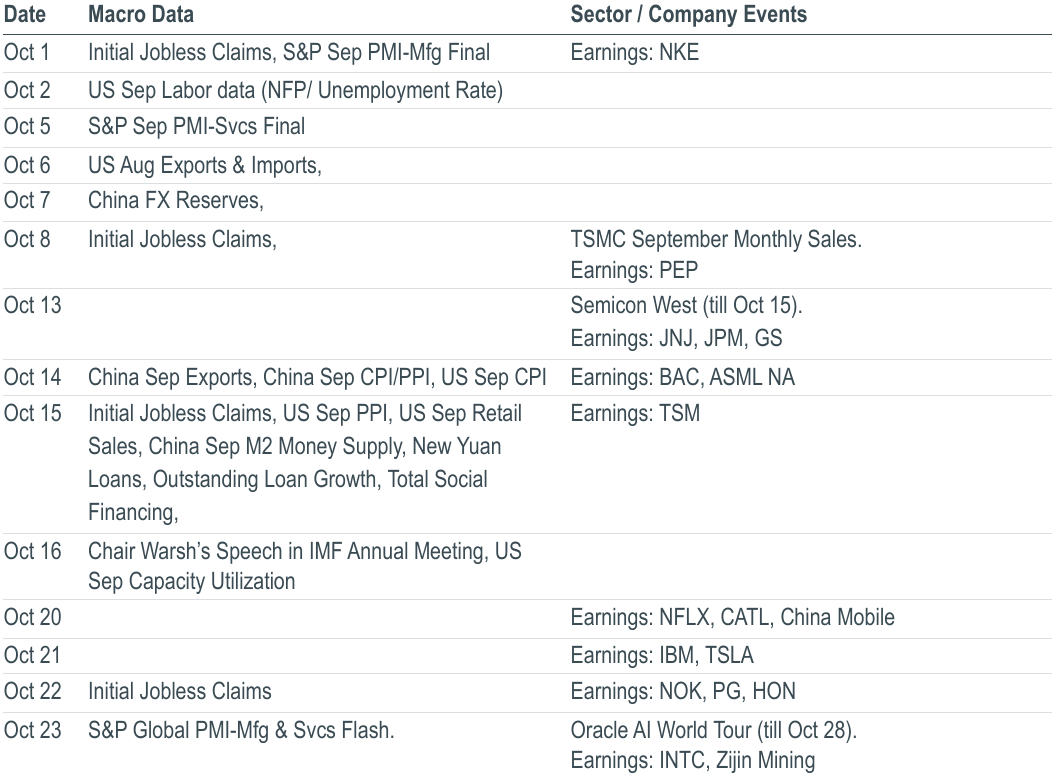1058x778 pixels.
Task: Click Earnings: NKE entry
Action: pyautogui.click(x=635, y=53)
